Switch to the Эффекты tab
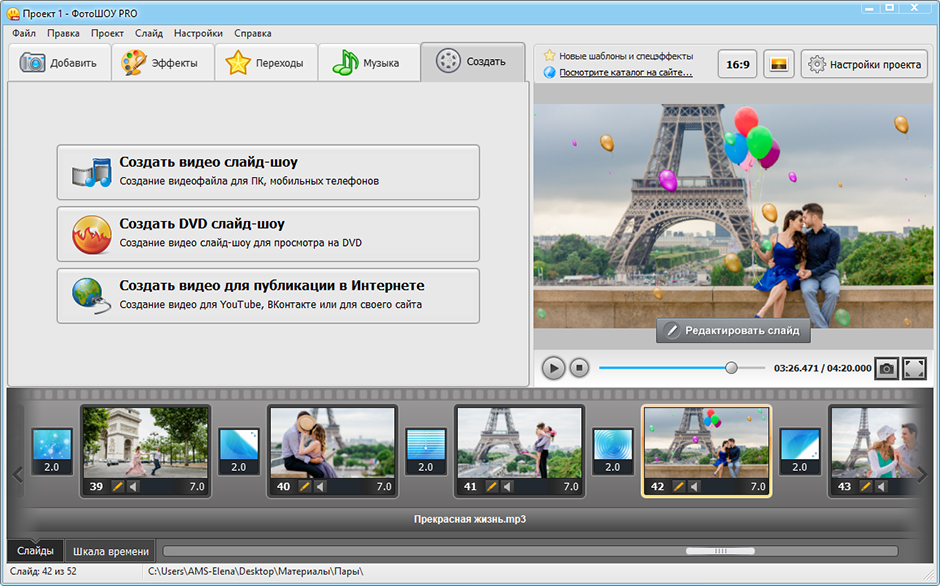The height and width of the screenshot is (586, 940). (163, 62)
